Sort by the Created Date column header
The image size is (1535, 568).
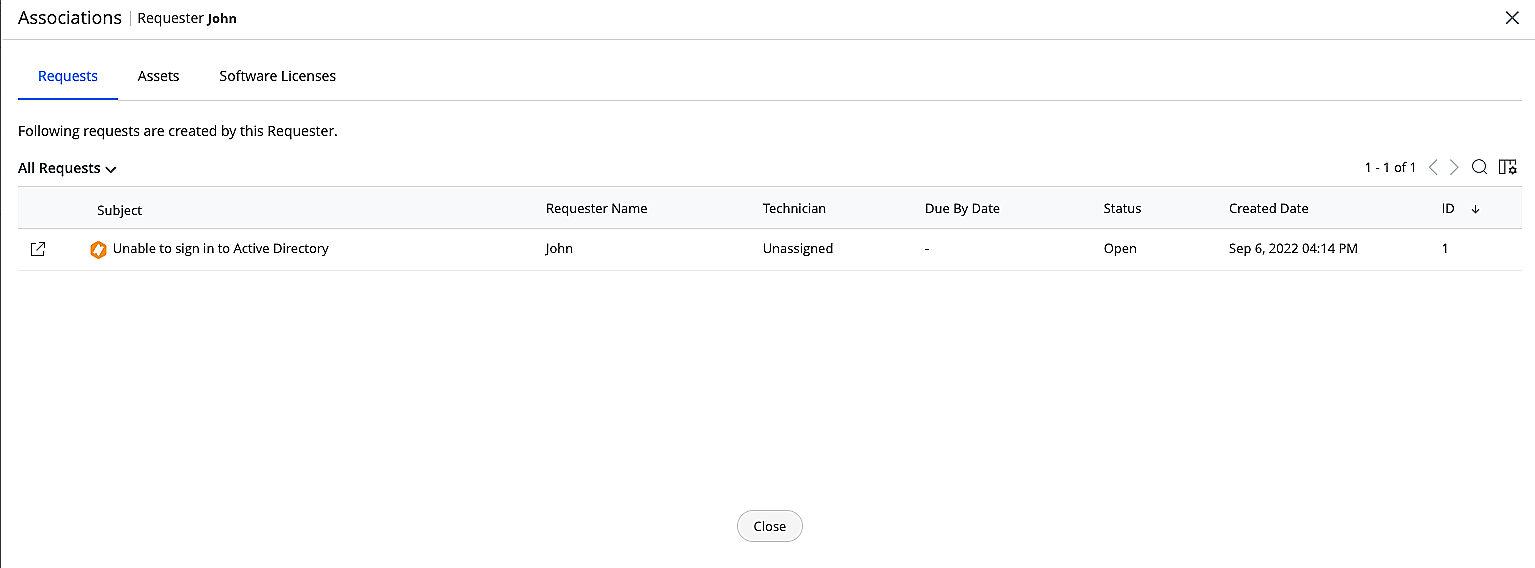(x=1268, y=209)
